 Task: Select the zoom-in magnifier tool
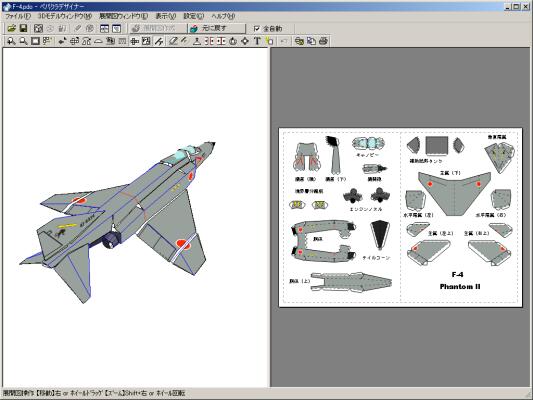(11, 41)
